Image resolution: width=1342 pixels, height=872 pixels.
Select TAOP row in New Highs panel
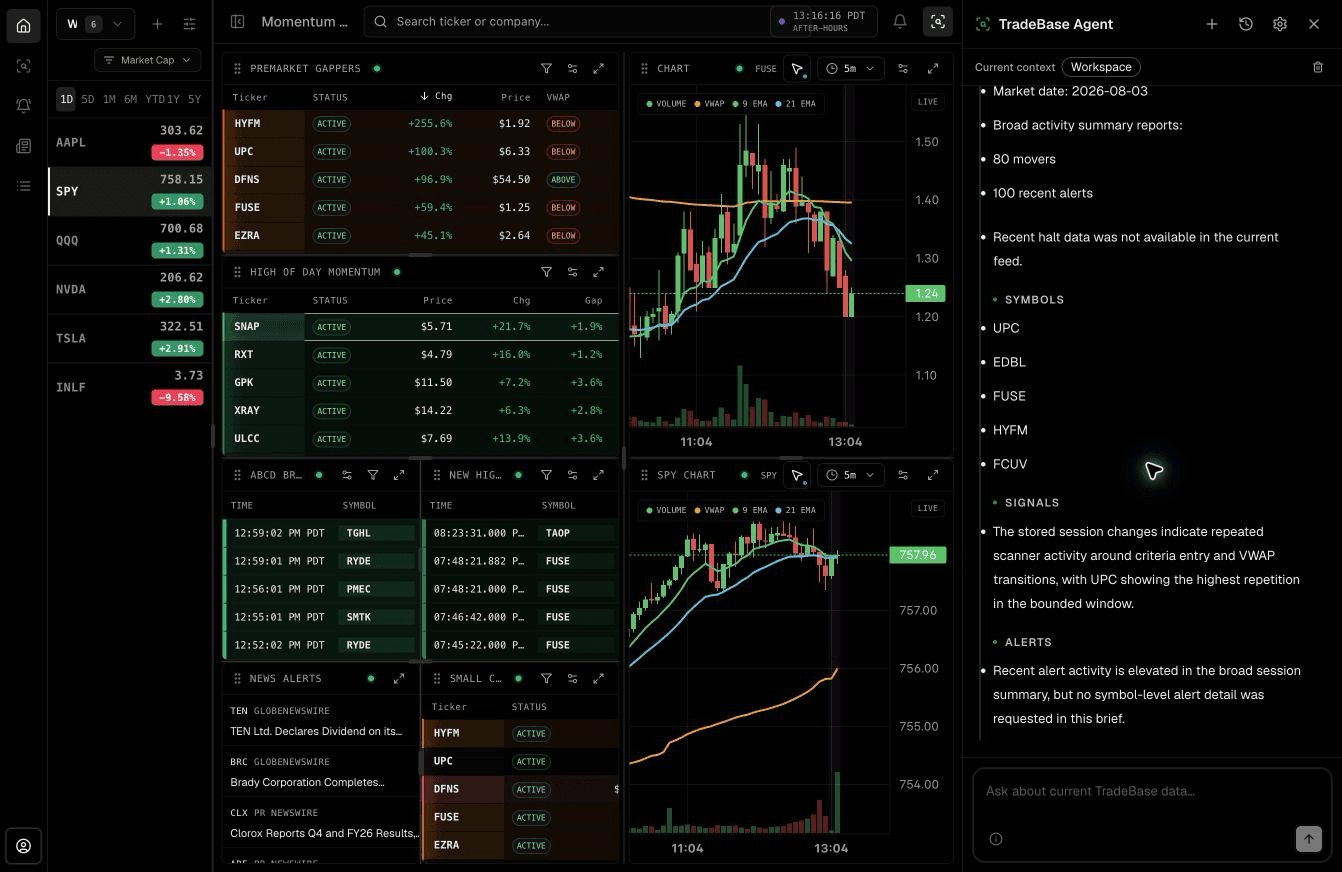(520, 533)
